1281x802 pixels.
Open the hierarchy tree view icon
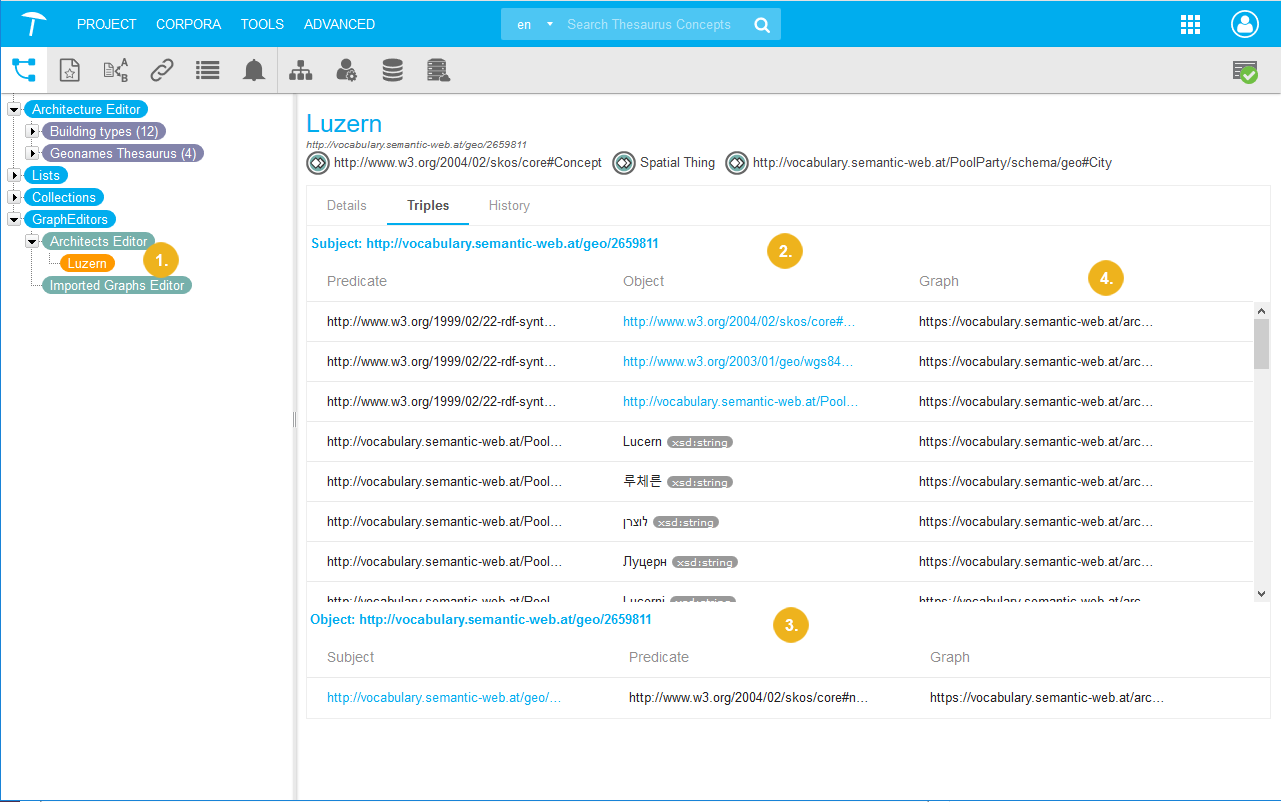coord(23,70)
